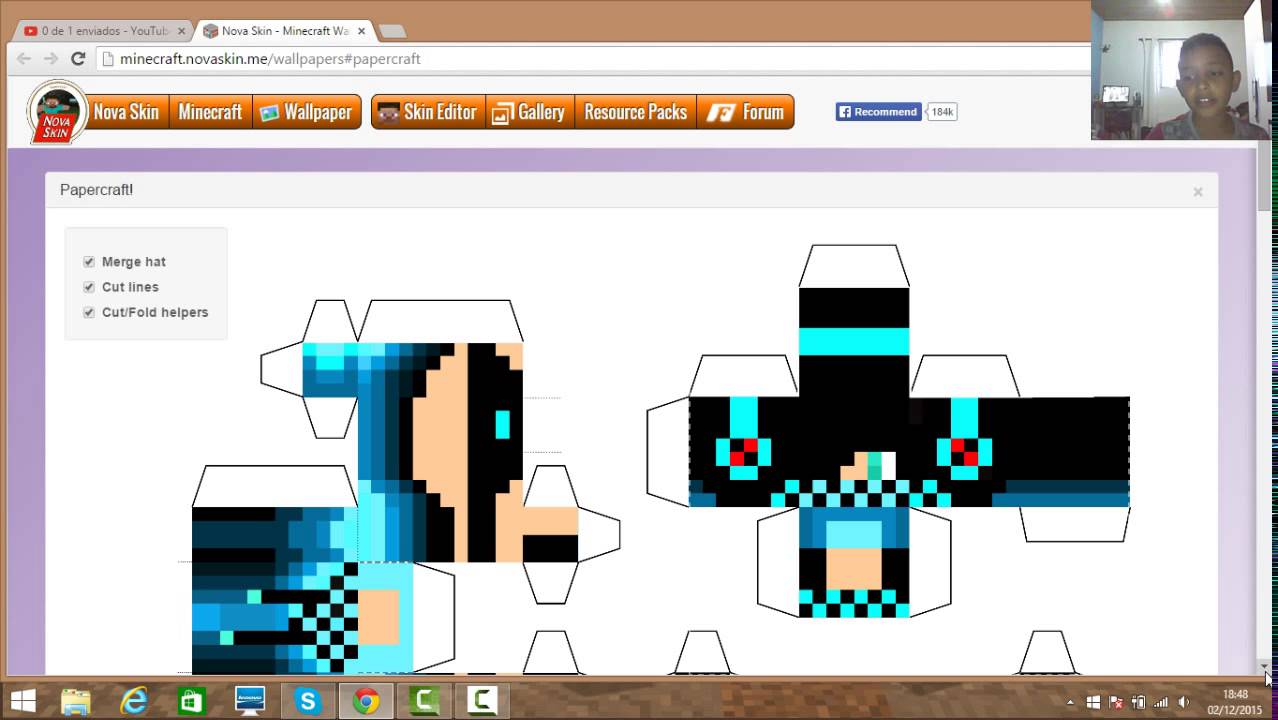Toggle the Merge hat checkbox
This screenshot has height=720, width=1278.
click(x=89, y=262)
